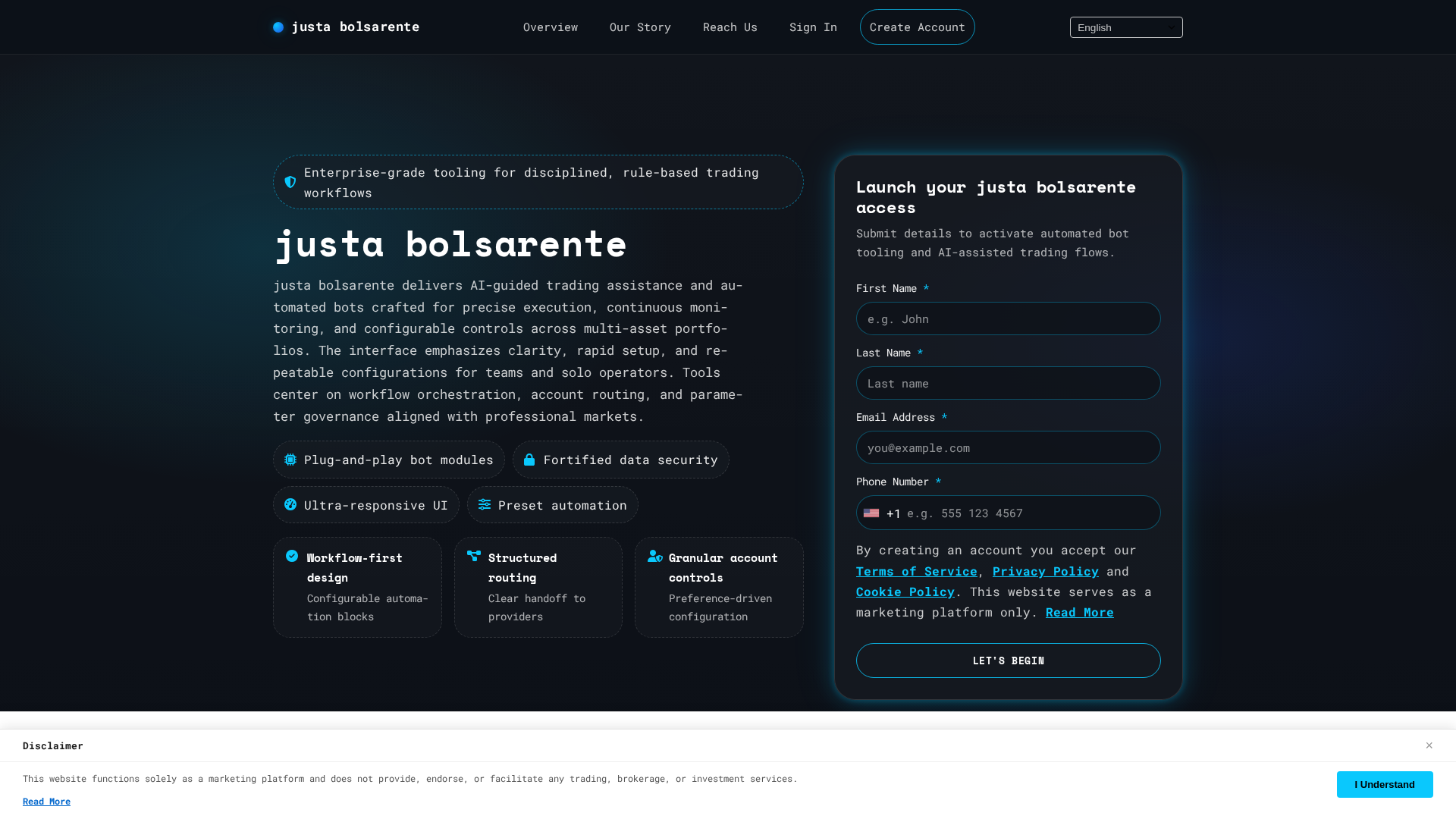Open Reach Us in the navigation

click(x=730, y=27)
